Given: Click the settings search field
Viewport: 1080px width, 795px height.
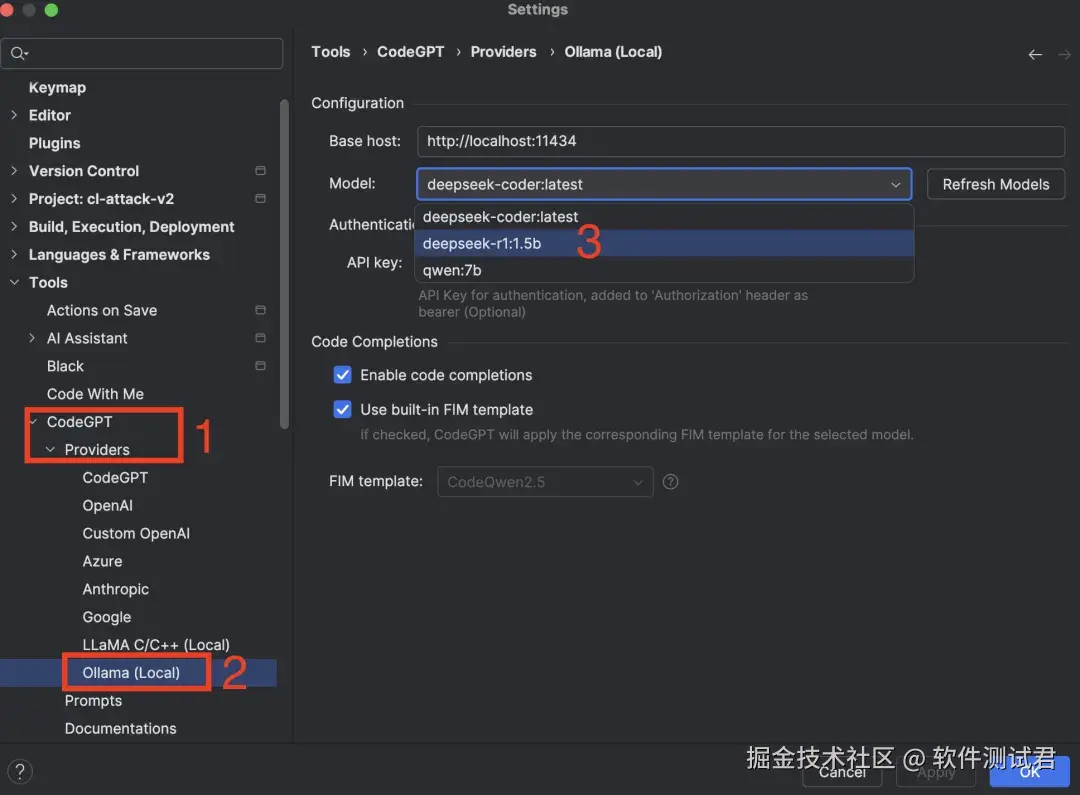Looking at the screenshot, I should coord(142,54).
